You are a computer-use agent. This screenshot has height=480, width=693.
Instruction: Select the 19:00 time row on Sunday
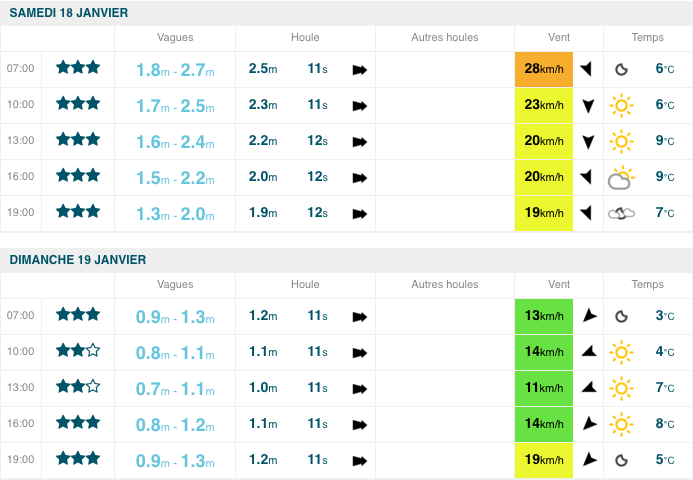pos(20,460)
